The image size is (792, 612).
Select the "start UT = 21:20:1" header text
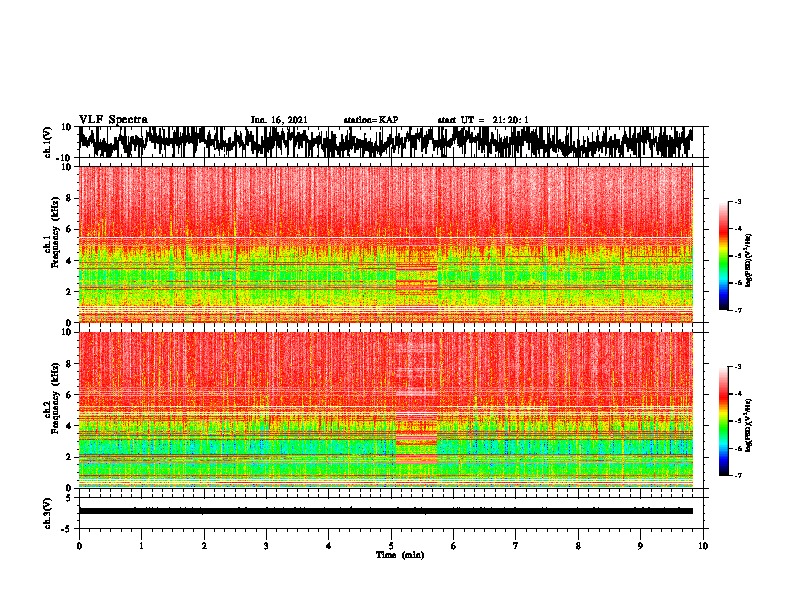pyautogui.click(x=483, y=120)
